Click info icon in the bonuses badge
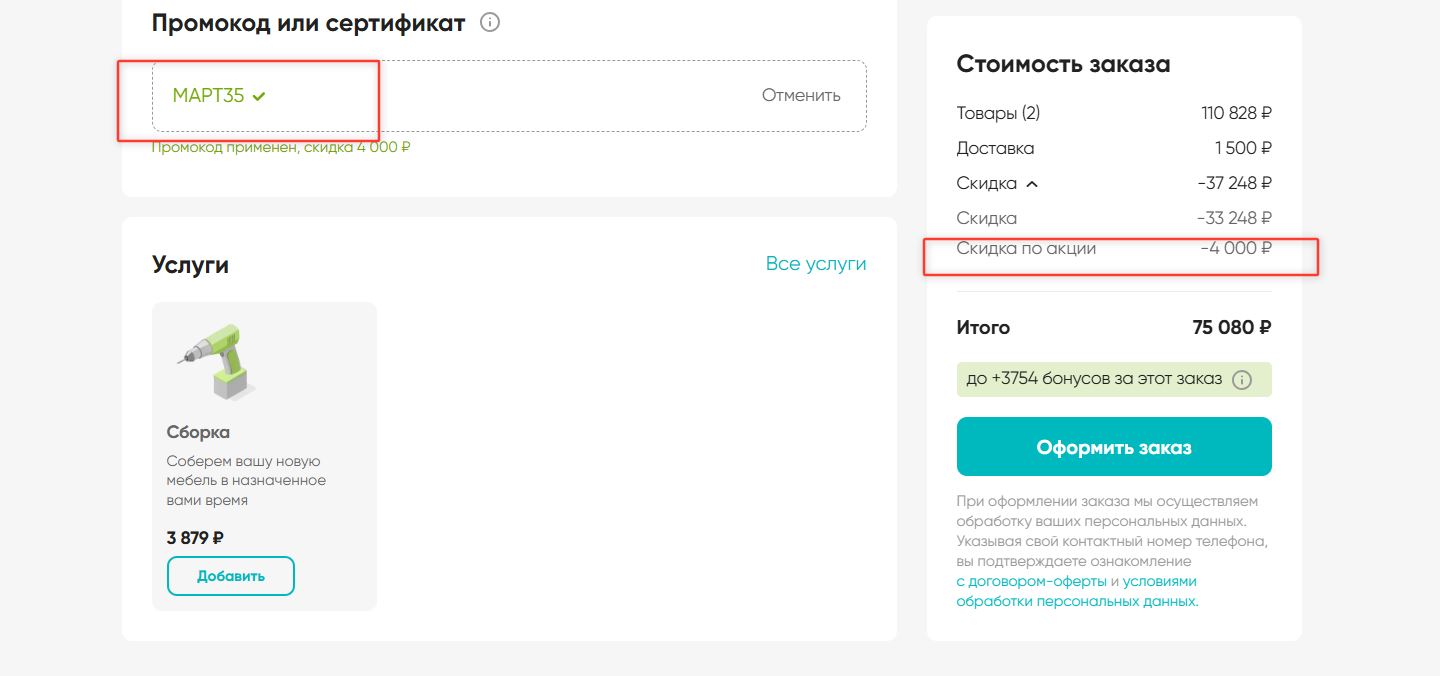The height and width of the screenshot is (676, 1440). [x=1242, y=380]
